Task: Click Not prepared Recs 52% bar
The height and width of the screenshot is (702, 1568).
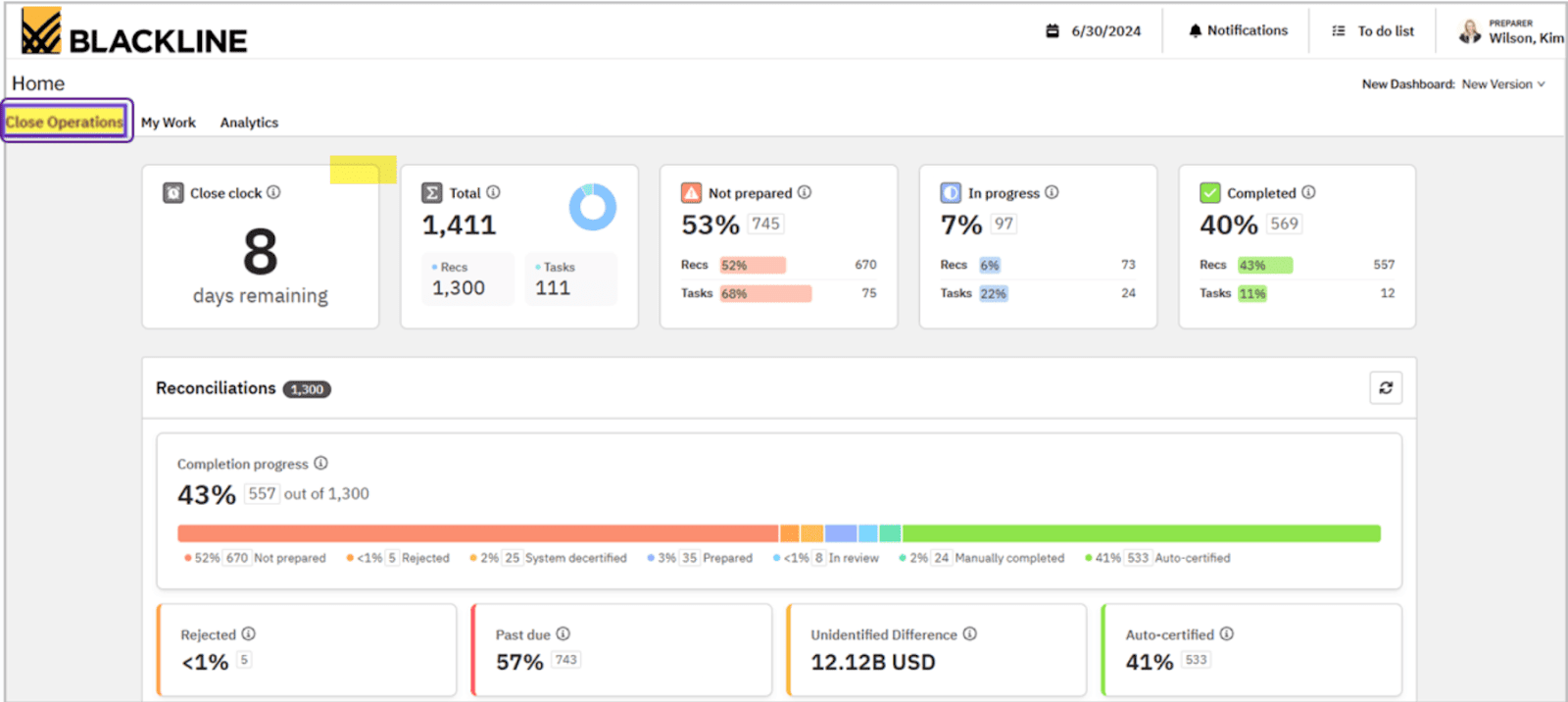Action: coord(753,265)
